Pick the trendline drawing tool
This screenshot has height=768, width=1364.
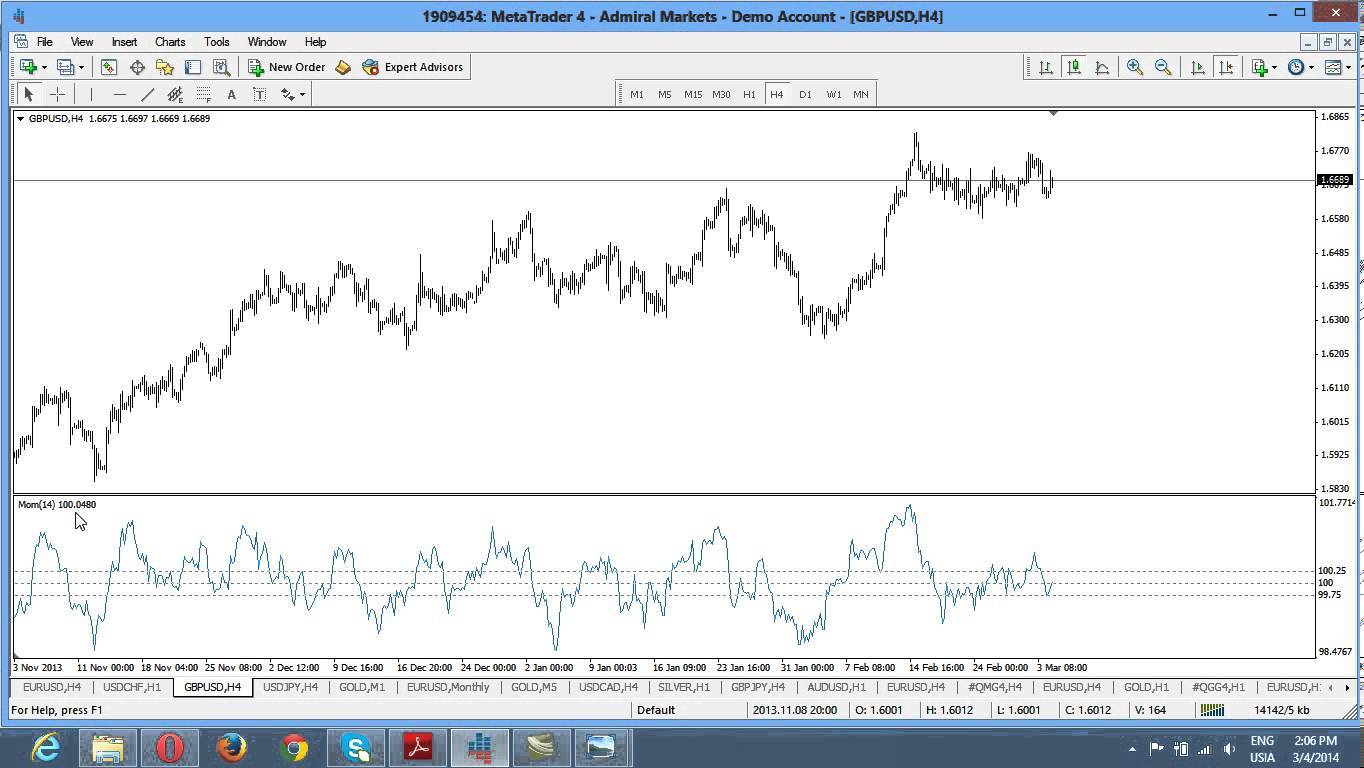point(147,94)
